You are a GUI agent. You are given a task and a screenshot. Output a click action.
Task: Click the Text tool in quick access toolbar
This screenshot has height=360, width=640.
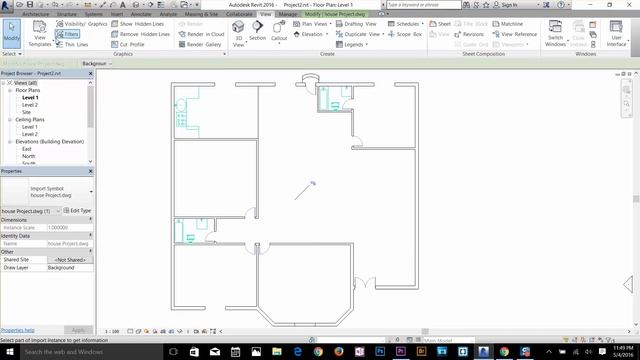(x=122, y=5)
